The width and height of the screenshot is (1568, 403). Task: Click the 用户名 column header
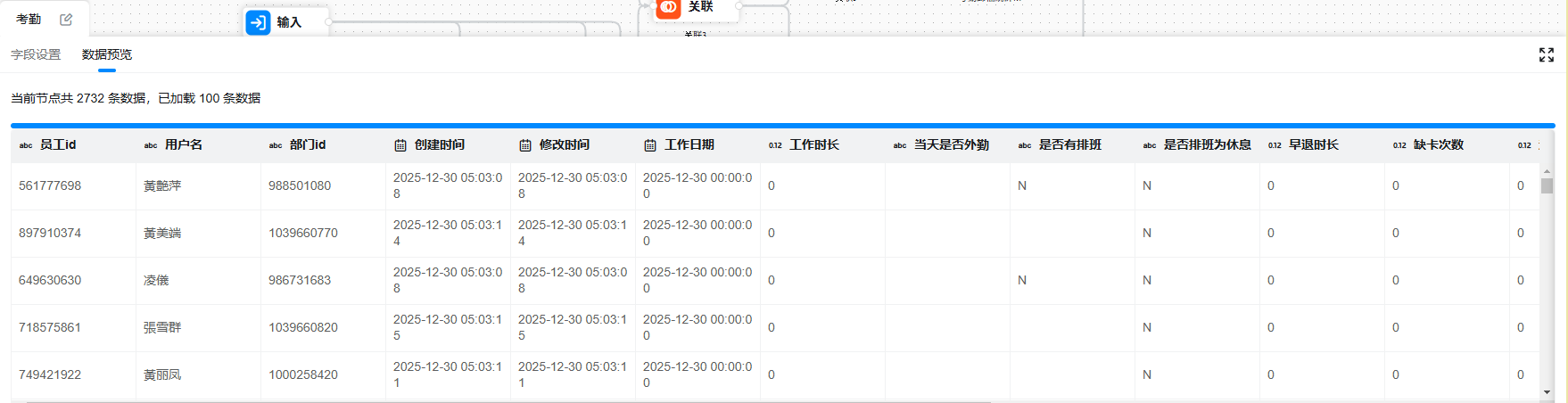[x=198, y=144]
